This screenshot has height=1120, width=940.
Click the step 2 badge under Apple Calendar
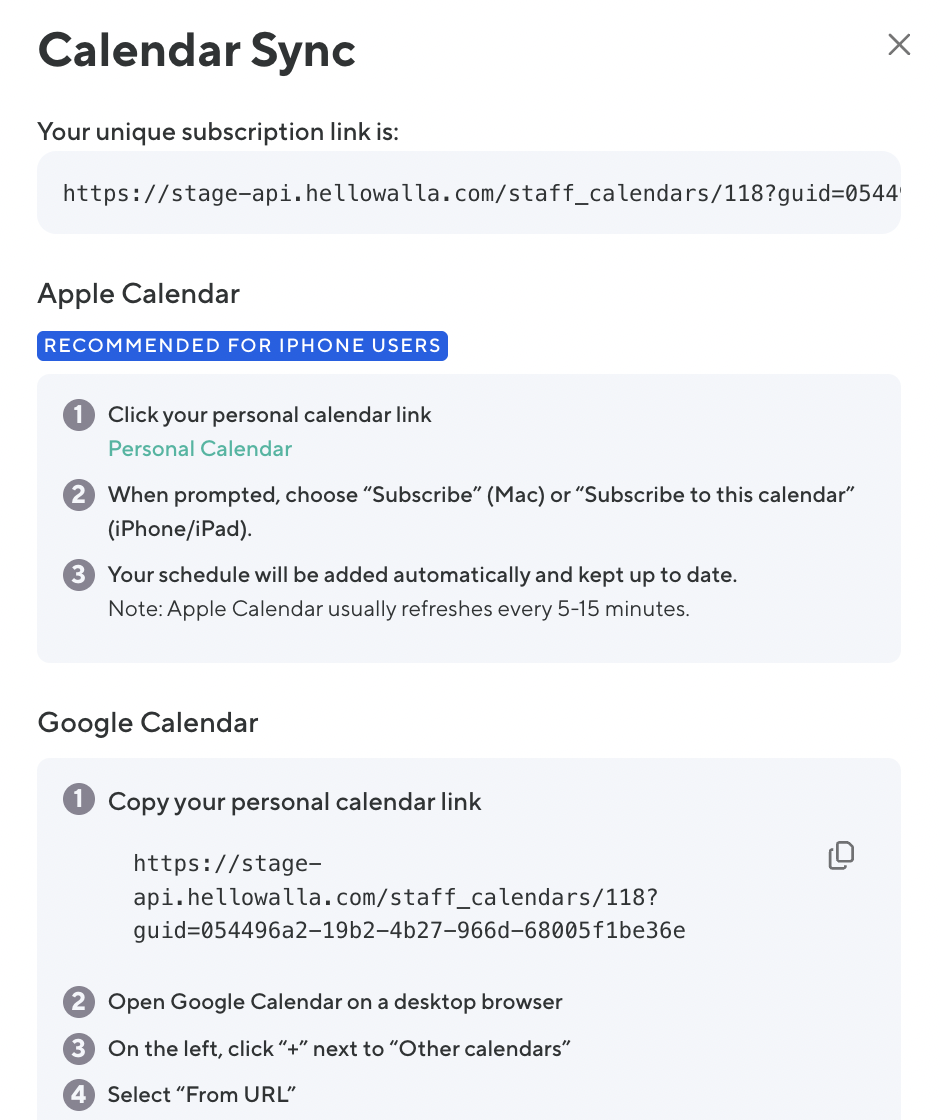pos(78,495)
